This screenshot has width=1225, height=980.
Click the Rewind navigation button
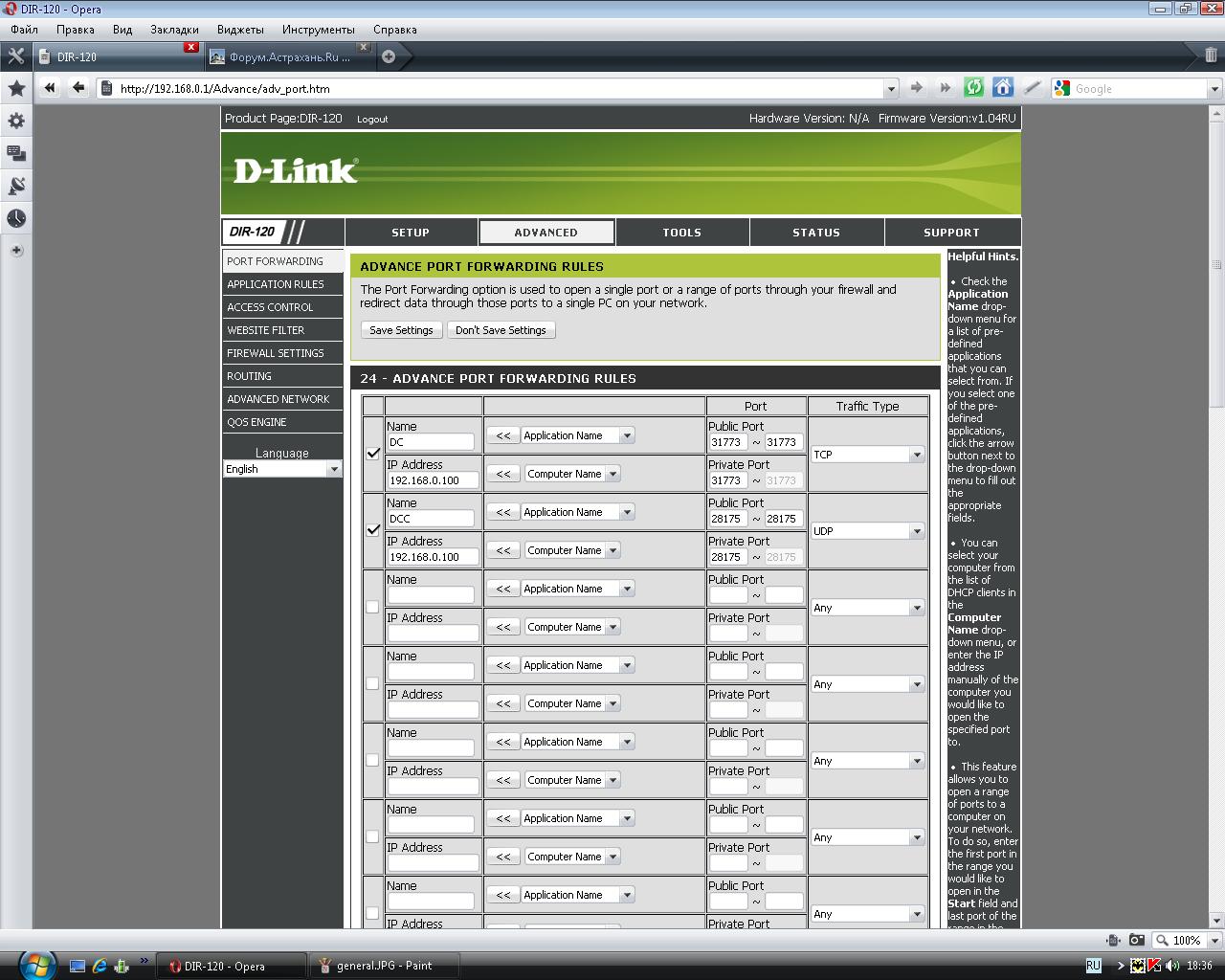click(x=50, y=88)
